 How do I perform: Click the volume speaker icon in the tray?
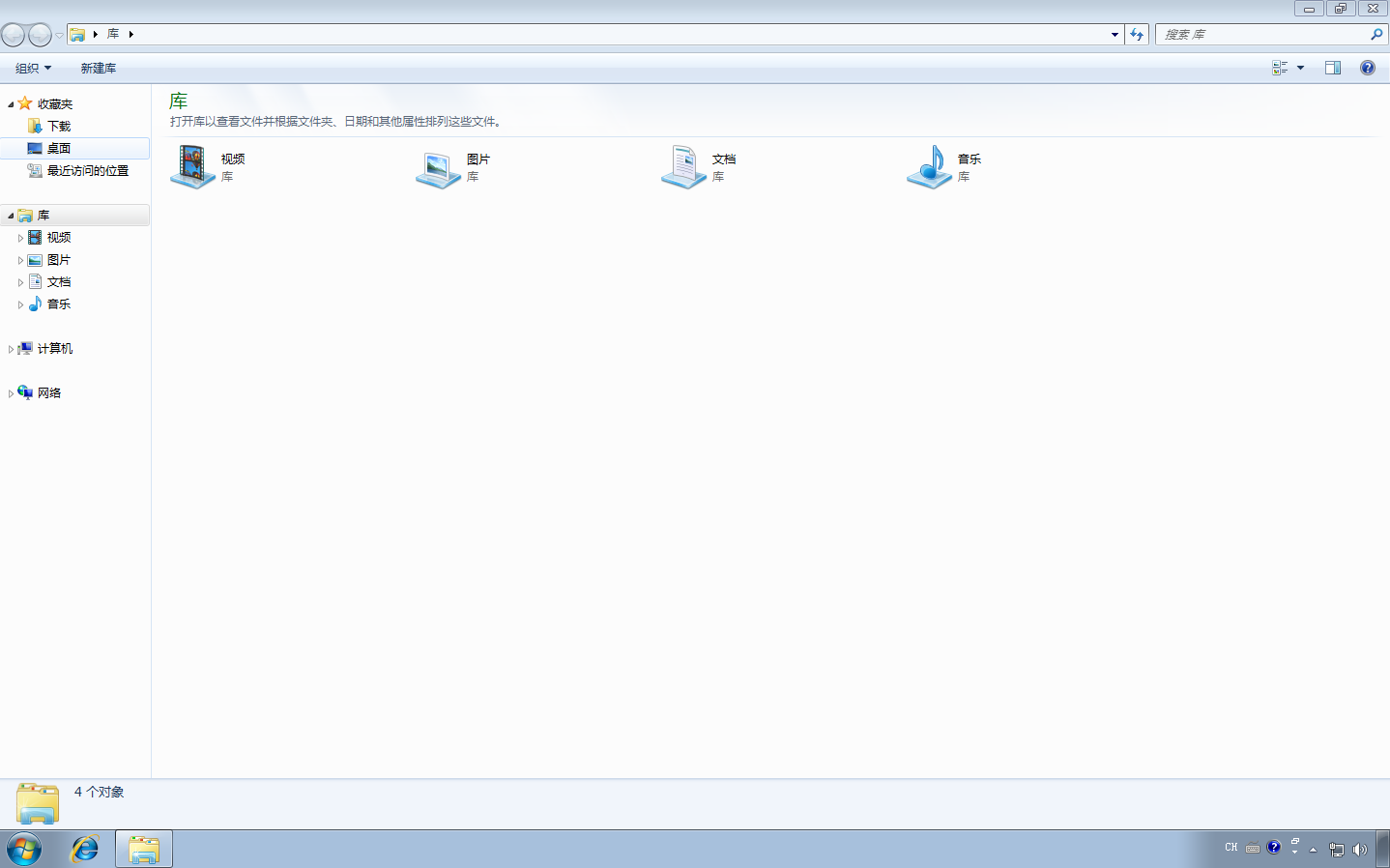[x=1360, y=850]
